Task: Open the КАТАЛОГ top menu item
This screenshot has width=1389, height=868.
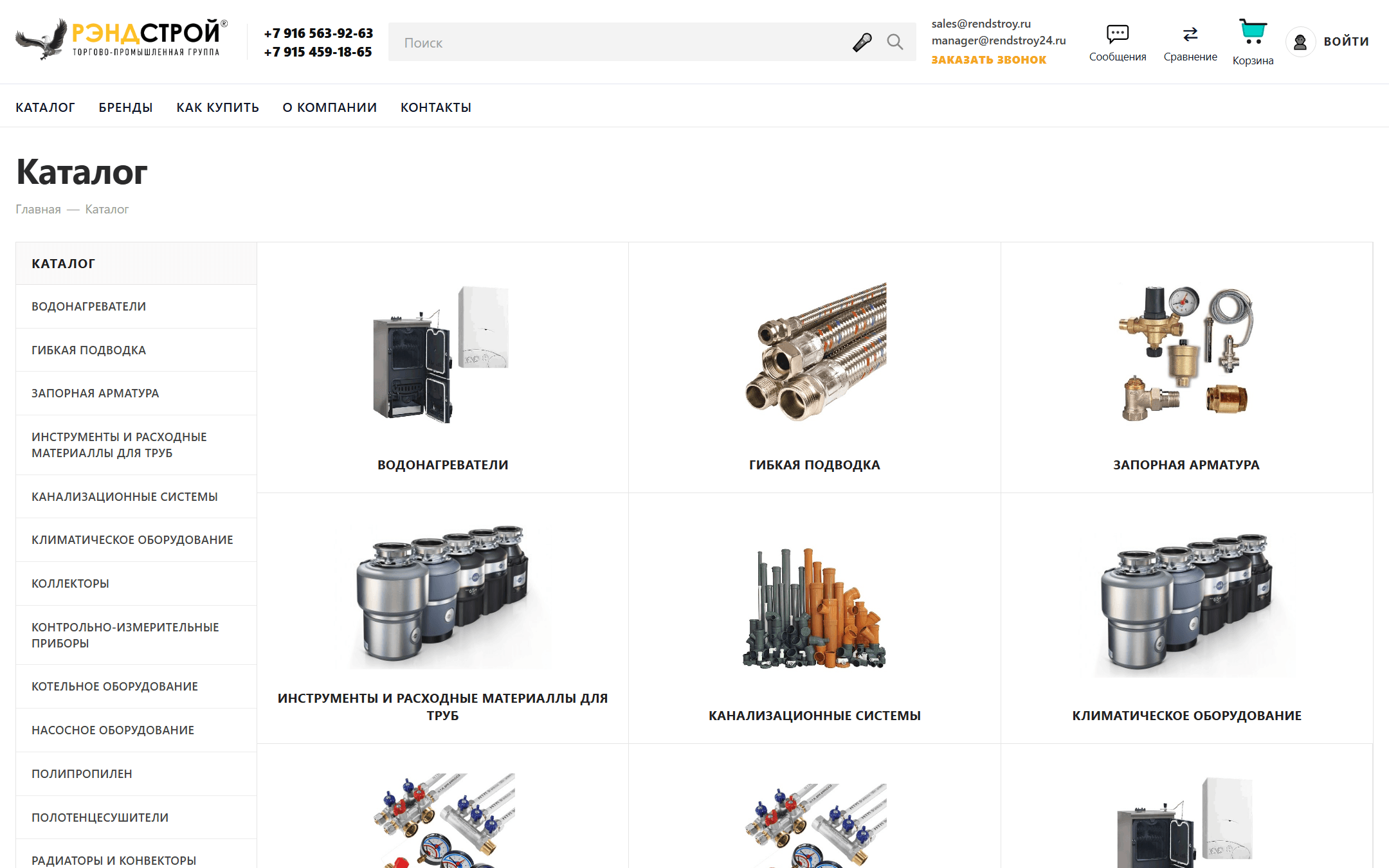Action: [45, 107]
